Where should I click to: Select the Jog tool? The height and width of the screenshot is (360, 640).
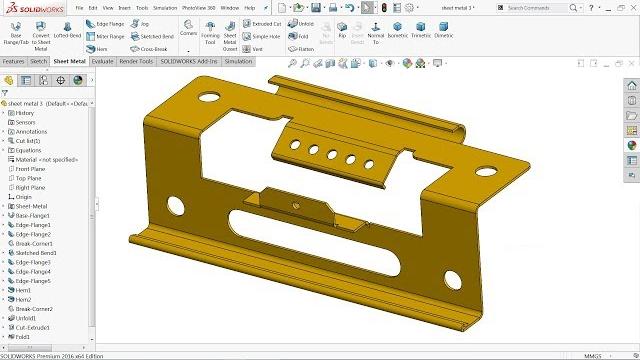(140, 24)
